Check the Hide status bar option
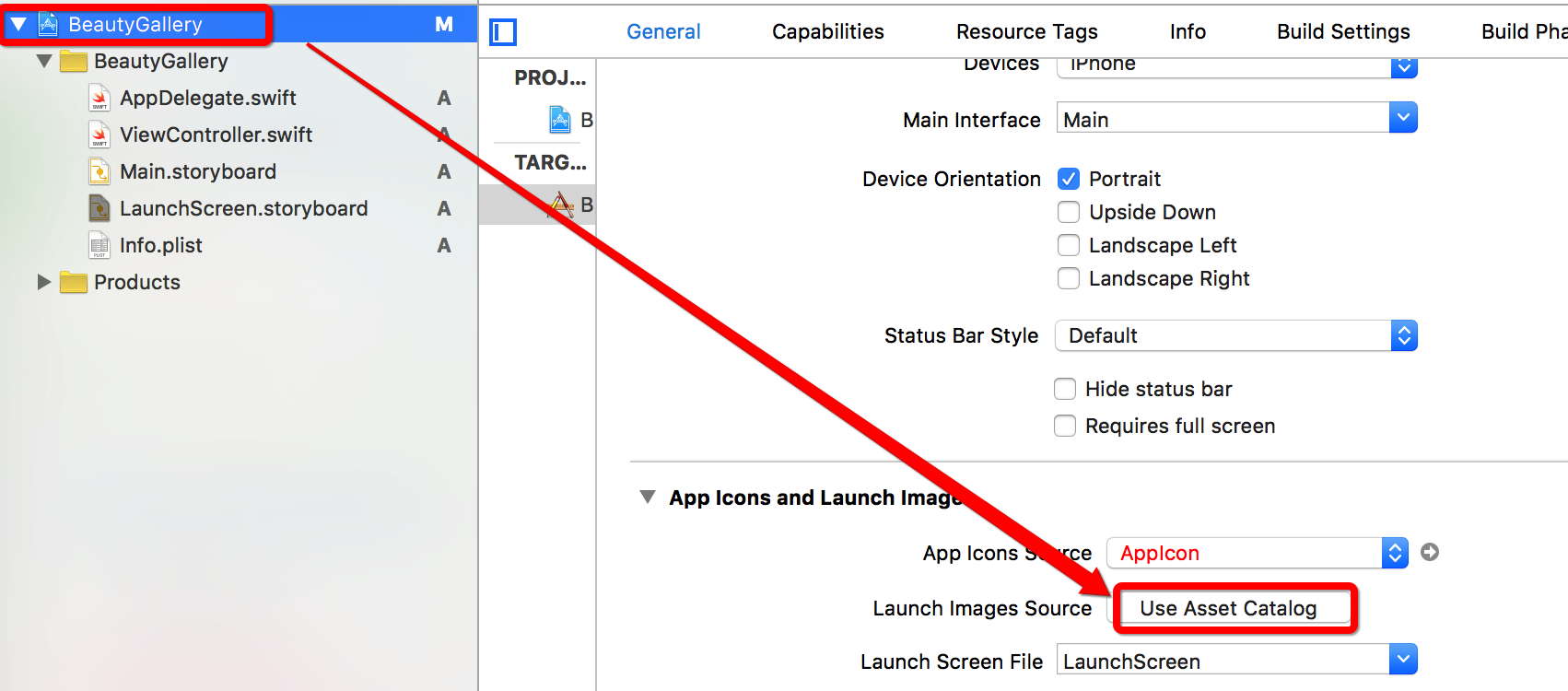The width and height of the screenshot is (1568, 691). 1065,389
